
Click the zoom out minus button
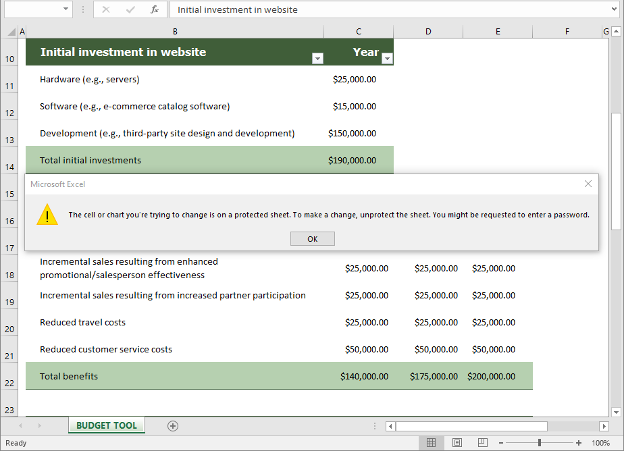[501, 443]
